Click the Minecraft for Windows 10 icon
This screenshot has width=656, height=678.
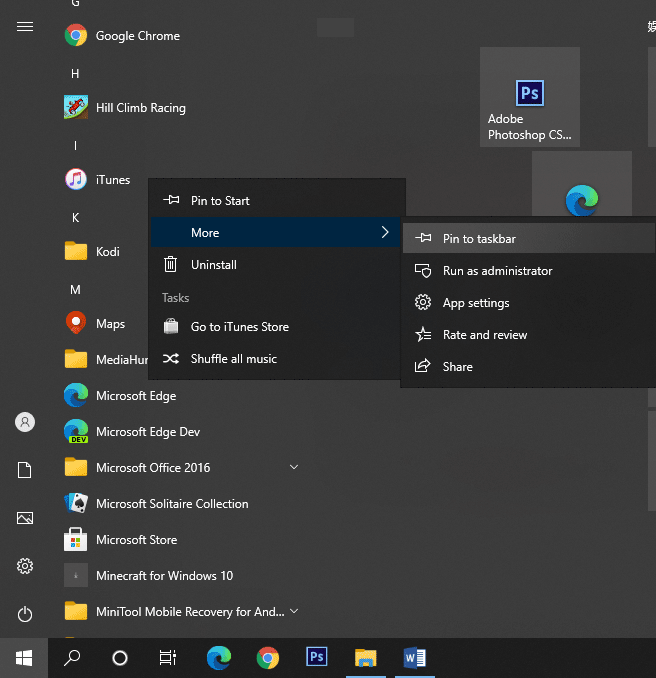(76, 576)
